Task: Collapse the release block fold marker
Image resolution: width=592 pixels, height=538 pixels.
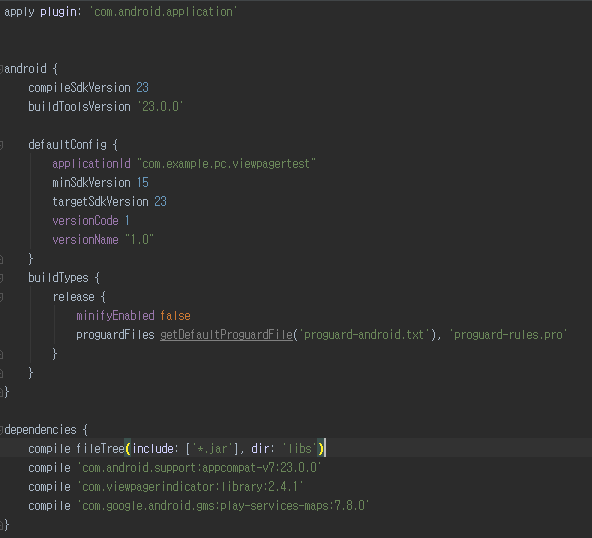Action: click(x=1, y=297)
